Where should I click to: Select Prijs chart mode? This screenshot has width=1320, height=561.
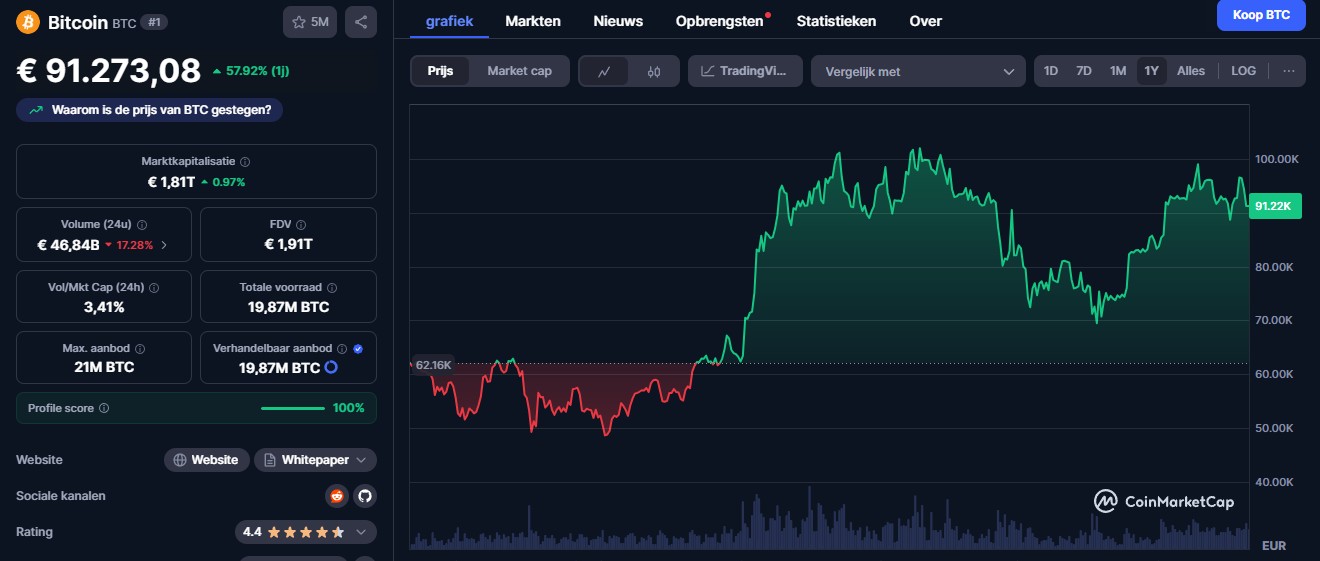(x=441, y=71)
